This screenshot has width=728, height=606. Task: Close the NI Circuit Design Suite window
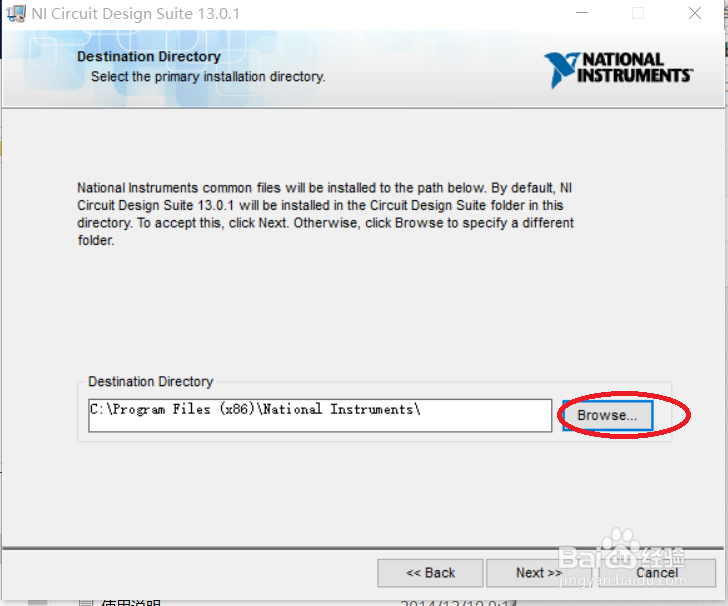coord(695,13)
